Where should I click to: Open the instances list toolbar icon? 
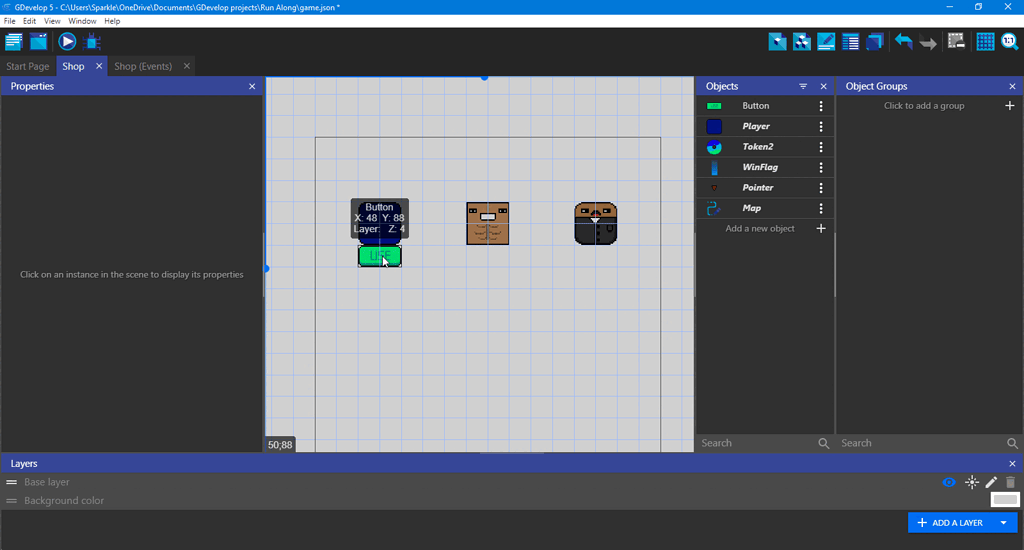pos(850,42)
